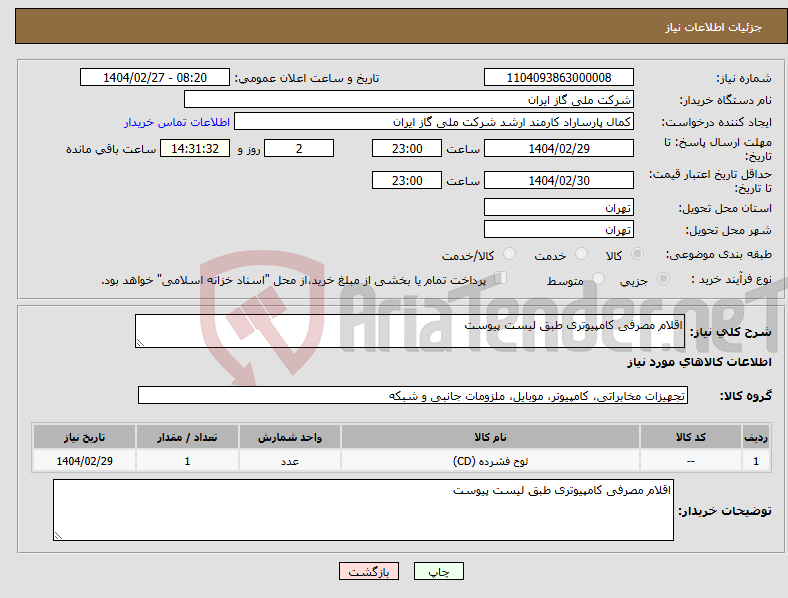Click the تعداد / مقدار column header
Image resolution: width=788 pixels, height=598 pixels.
point(187,437)
